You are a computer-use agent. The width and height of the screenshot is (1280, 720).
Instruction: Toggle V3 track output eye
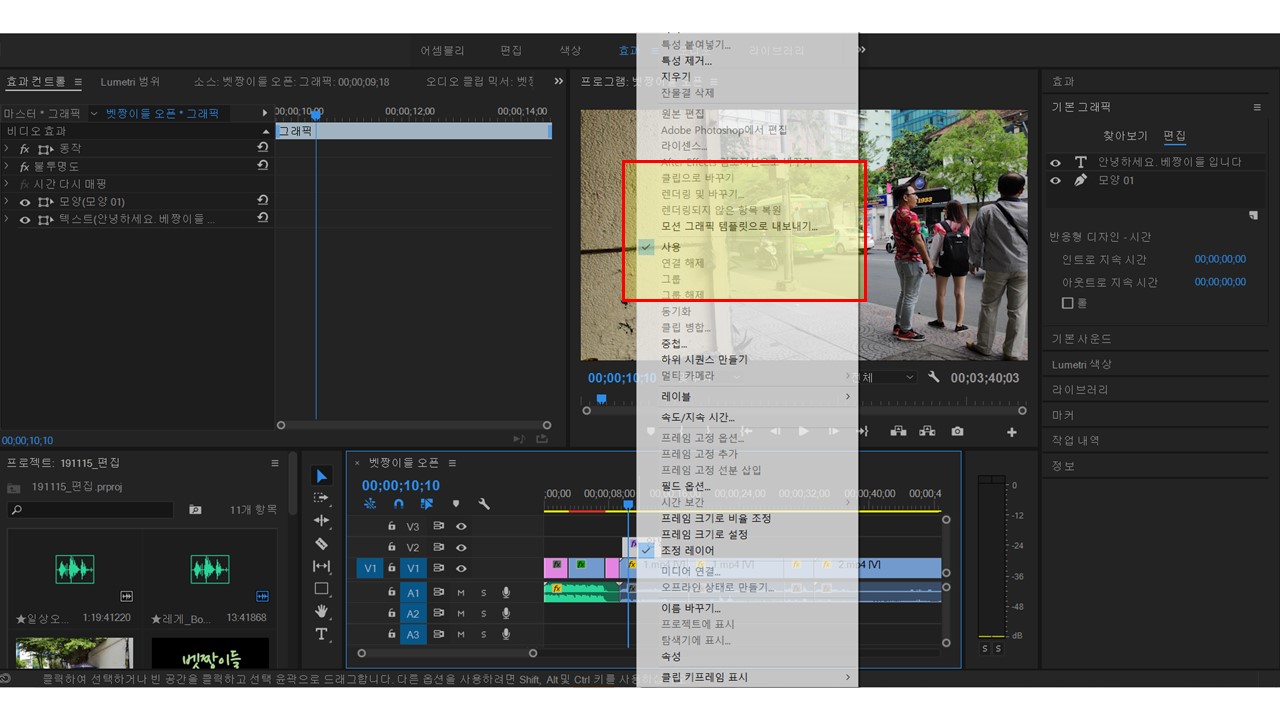pos(461,526)
